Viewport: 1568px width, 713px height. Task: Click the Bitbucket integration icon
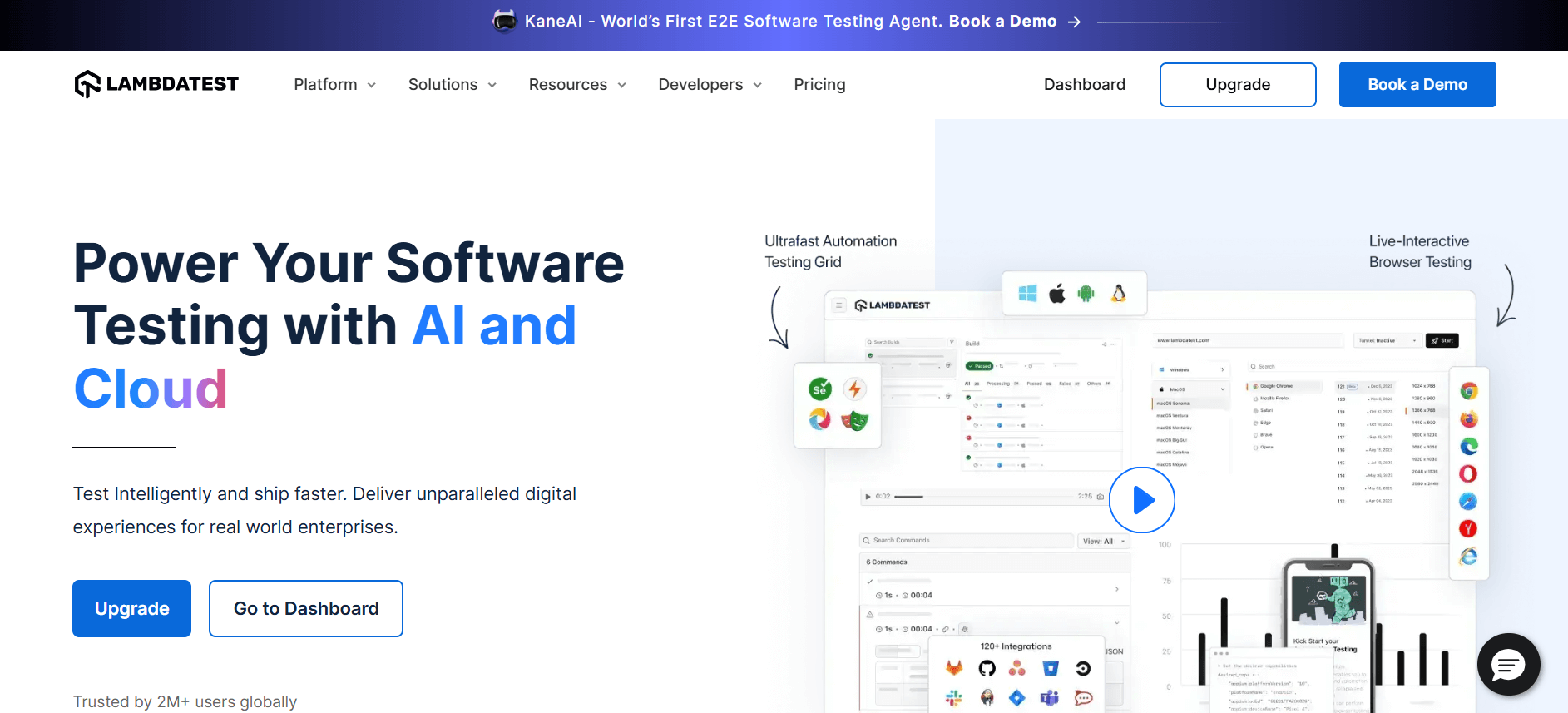pos(1051,668)
